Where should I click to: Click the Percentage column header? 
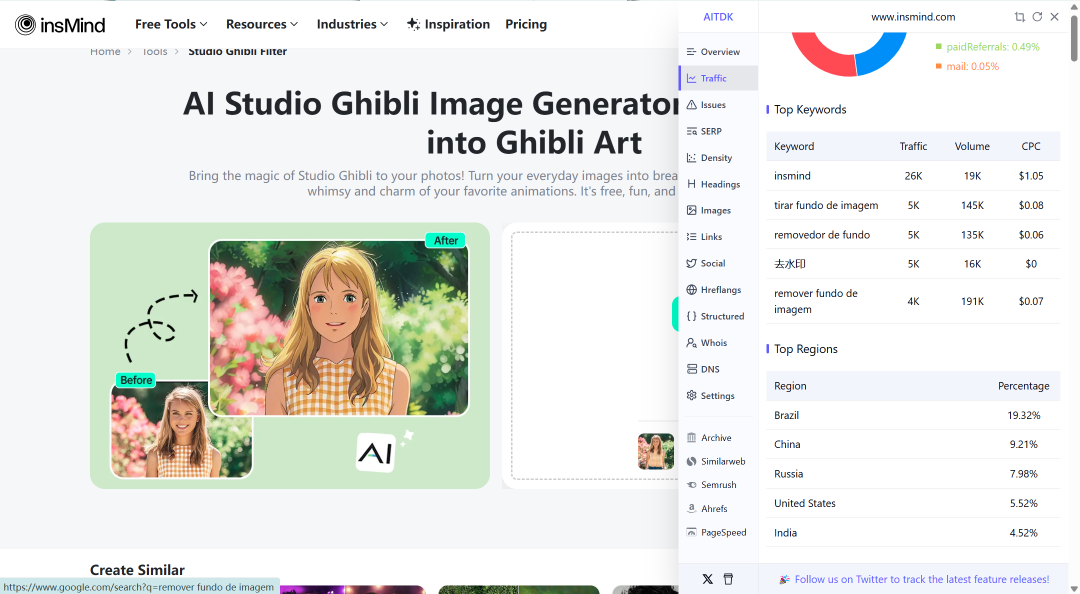1024,386
